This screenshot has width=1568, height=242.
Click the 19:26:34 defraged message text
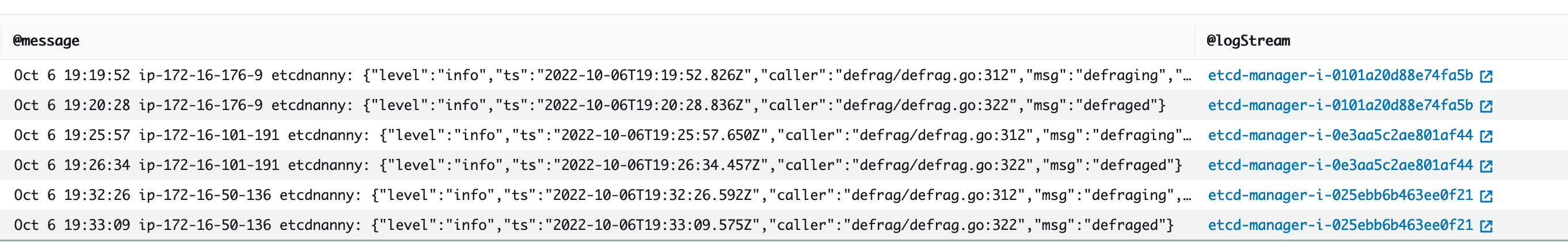tap(597, 165)
